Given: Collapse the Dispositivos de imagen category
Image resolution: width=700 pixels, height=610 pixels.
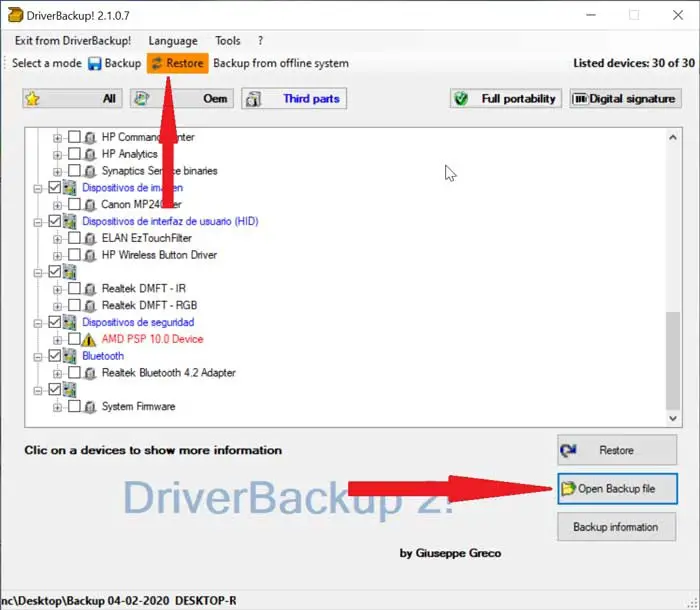Looking at the screenshot, I should coord(38,189).
